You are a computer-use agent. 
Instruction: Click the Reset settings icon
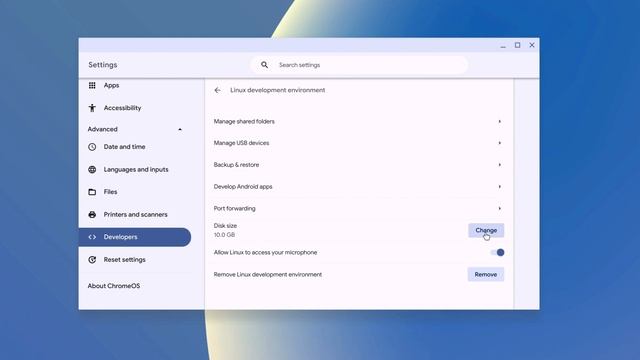pos(92,260)
